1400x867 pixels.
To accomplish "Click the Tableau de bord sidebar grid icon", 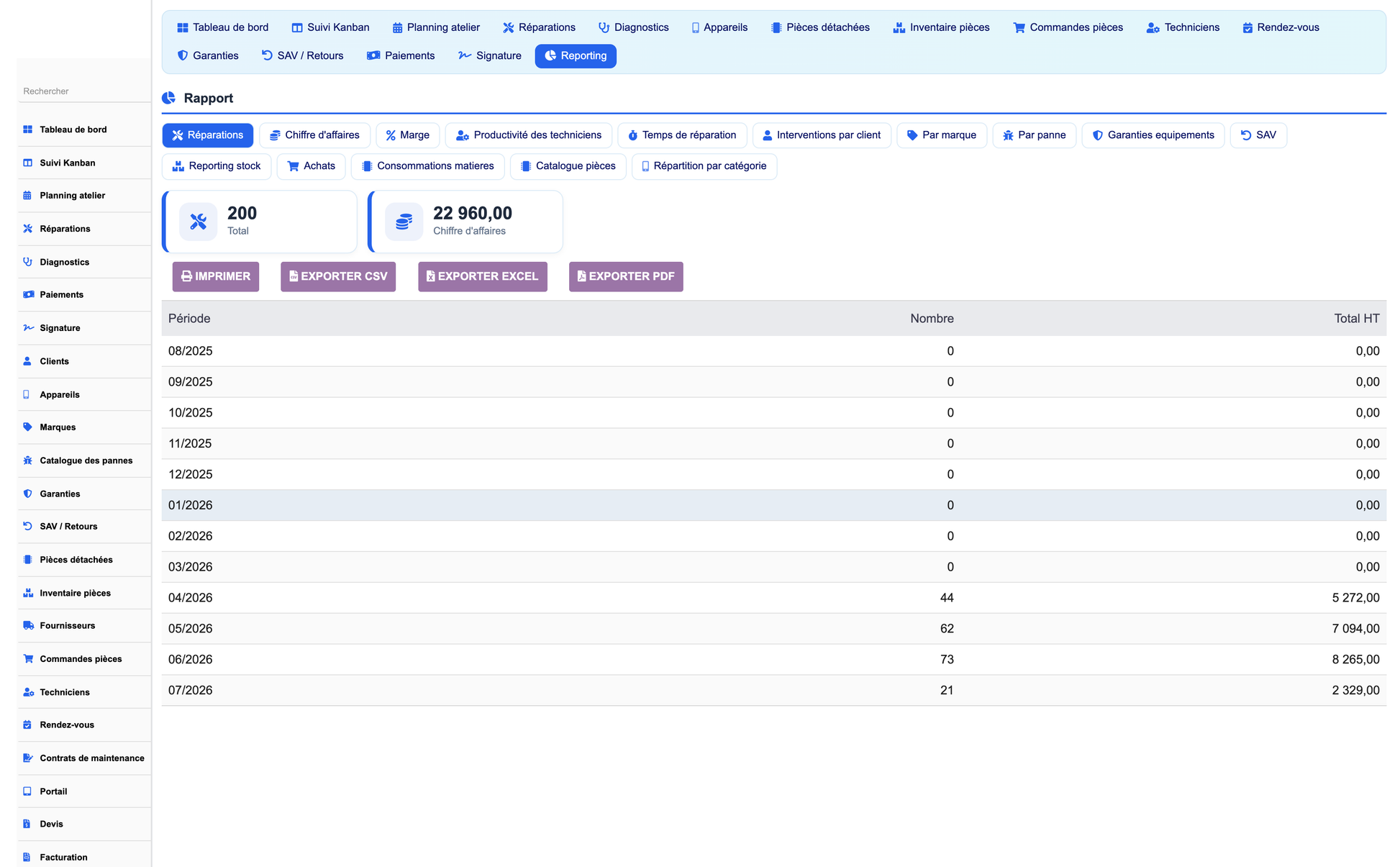I will coord(27,130).
